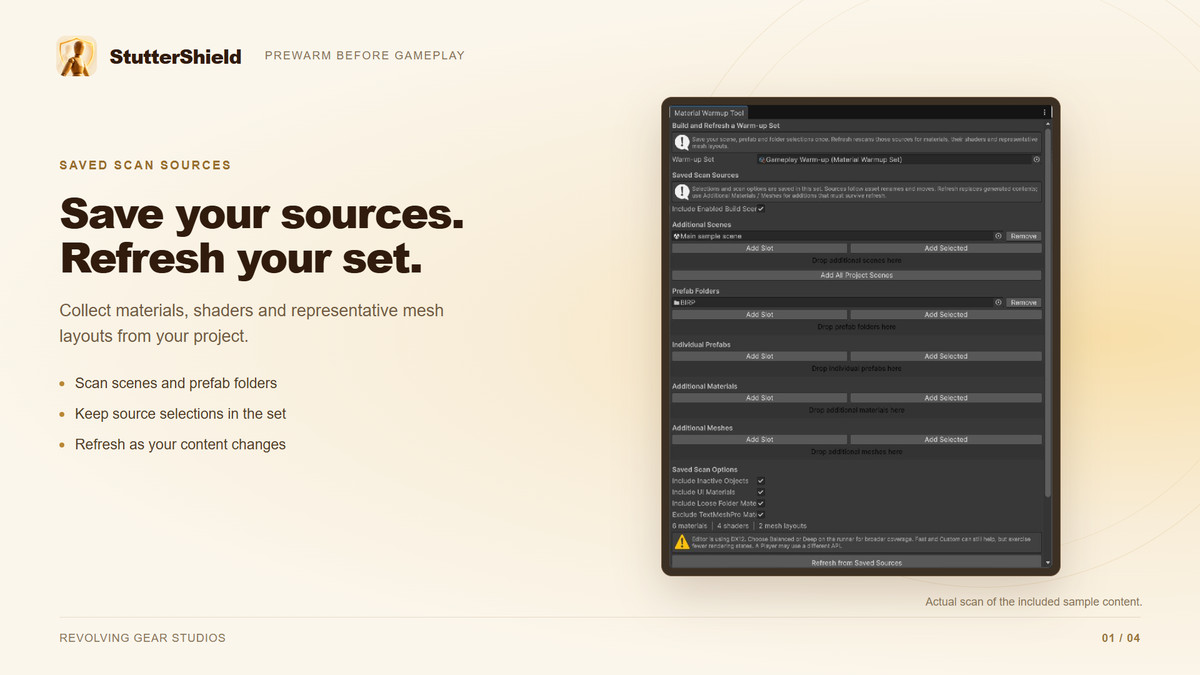1200x675 pixels.
Task: Click info icon in Saved Scan Sources help box
Action: coord(682,191)
